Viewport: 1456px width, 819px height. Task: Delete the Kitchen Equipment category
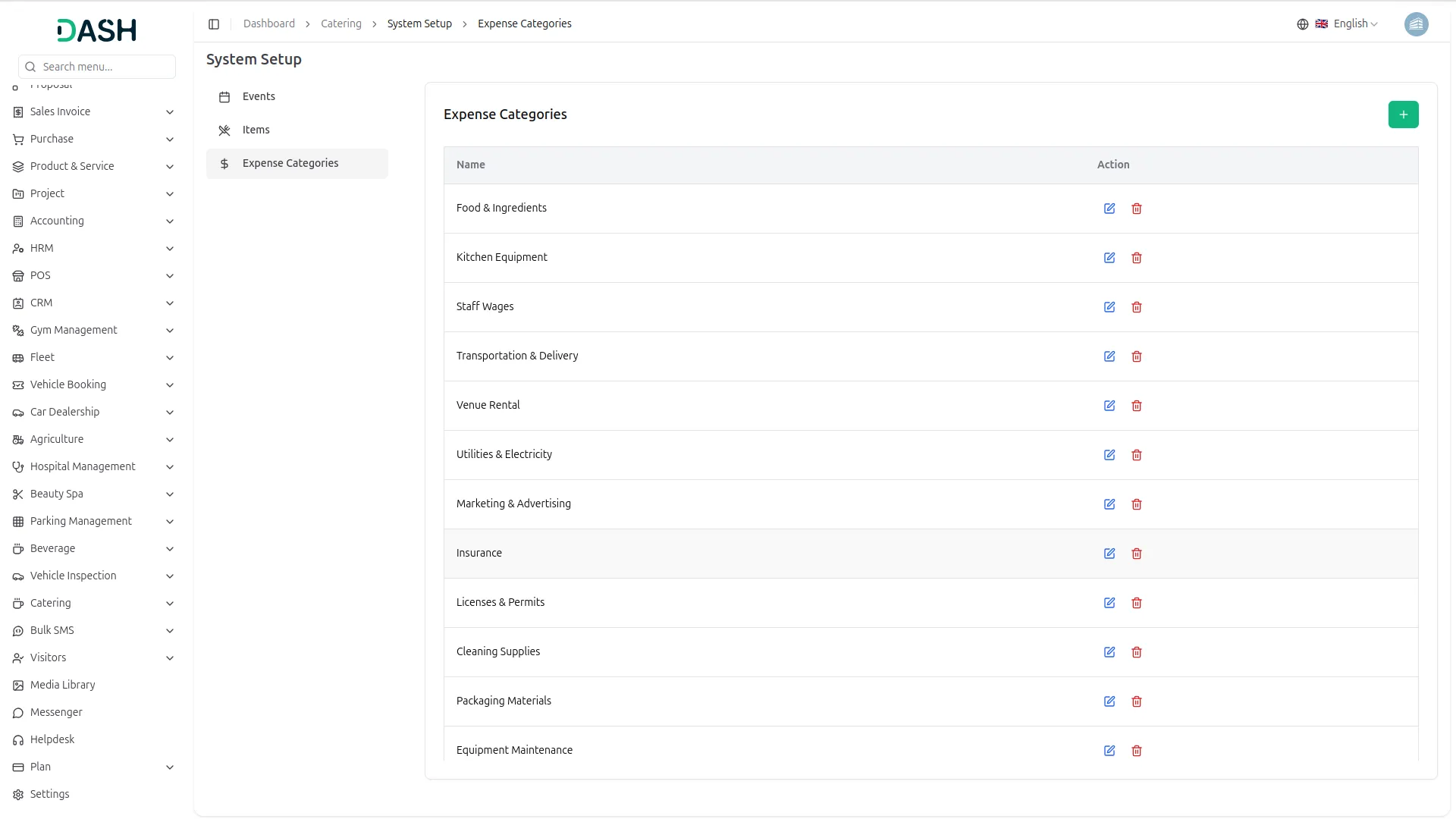[1137, 258]
